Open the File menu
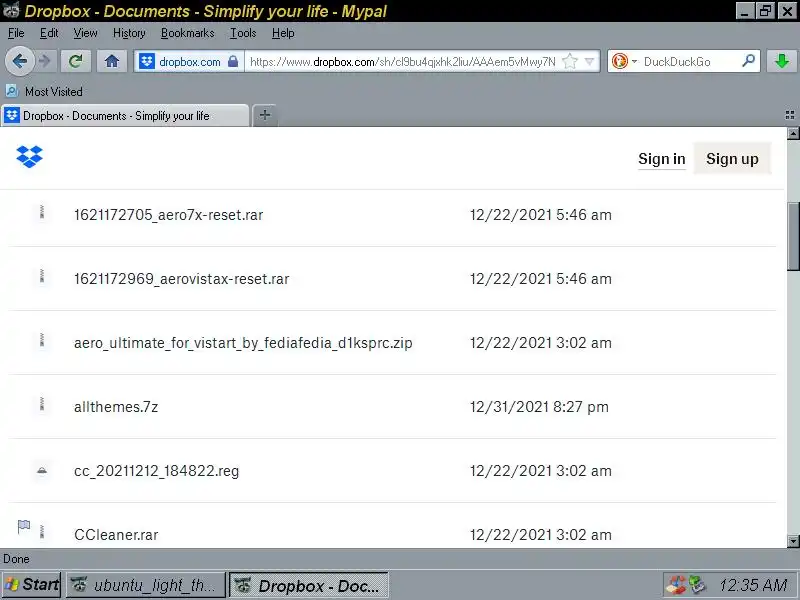The image size is (800, 600). click(16, 33)
